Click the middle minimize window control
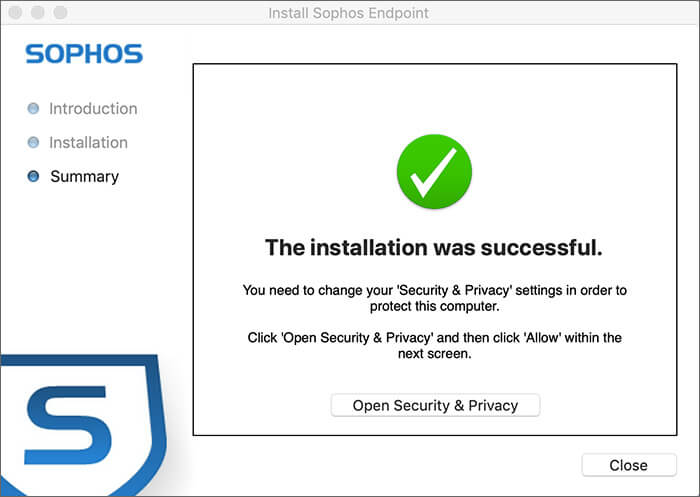700x497 pixels. point(38,13)
